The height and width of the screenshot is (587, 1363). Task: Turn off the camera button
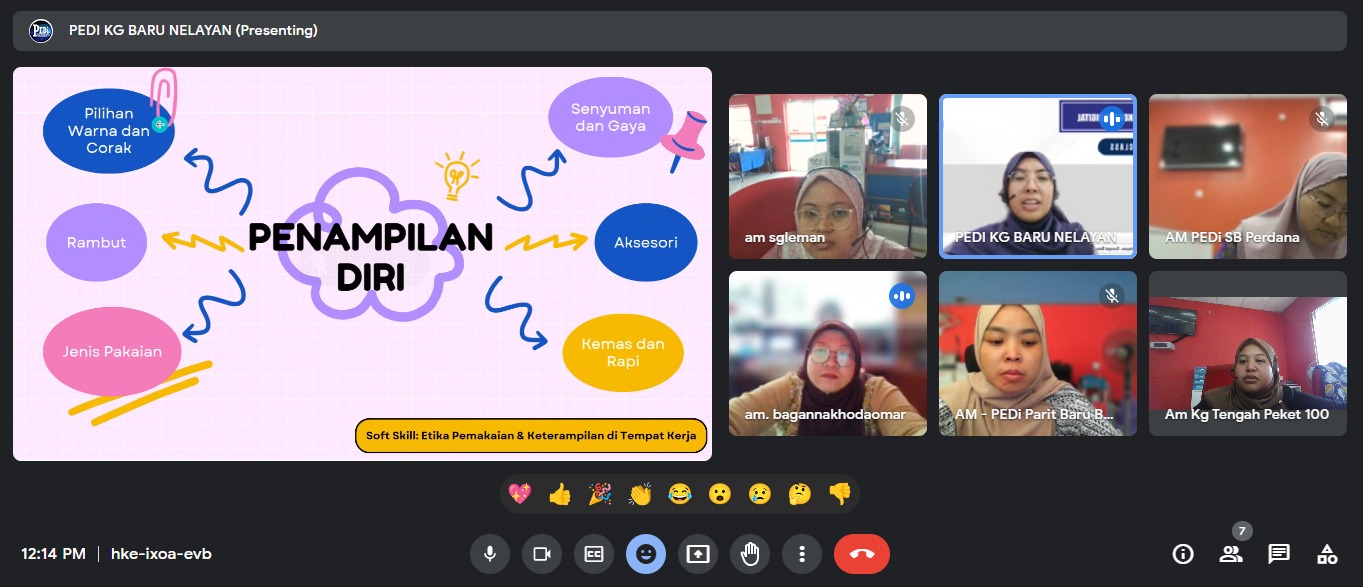click(x=542, y=554)
